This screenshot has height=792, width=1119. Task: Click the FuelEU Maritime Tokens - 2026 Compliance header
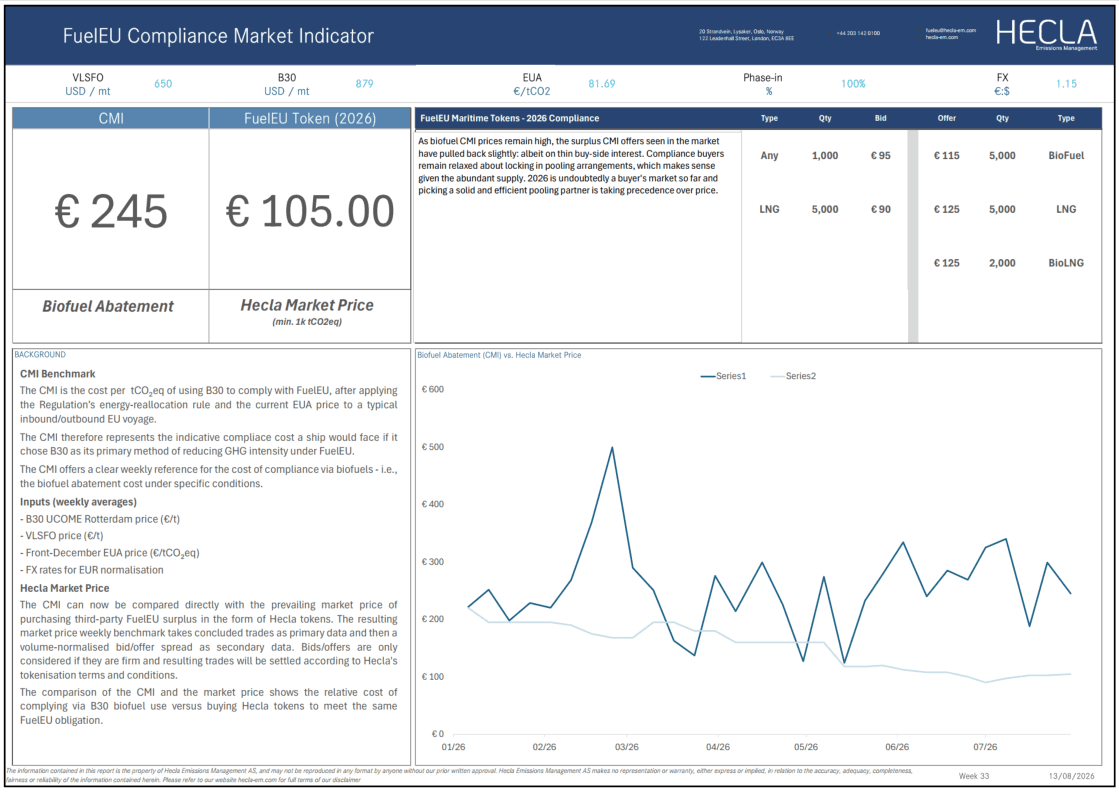click(510, 118)
